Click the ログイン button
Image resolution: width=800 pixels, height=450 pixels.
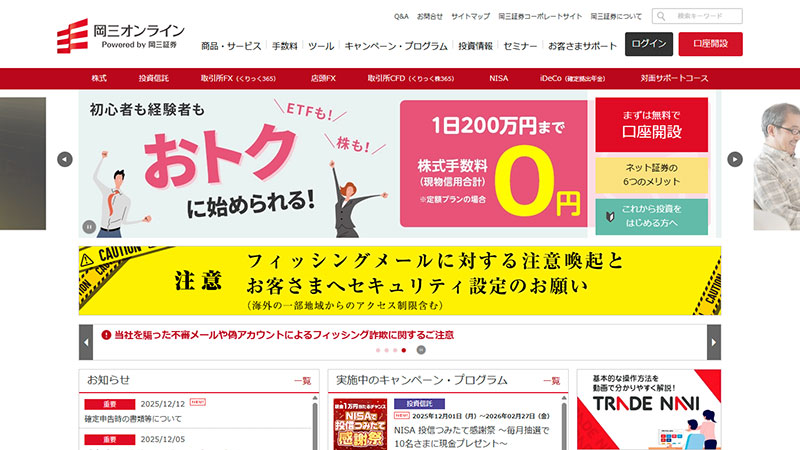(x=649, y=44)
